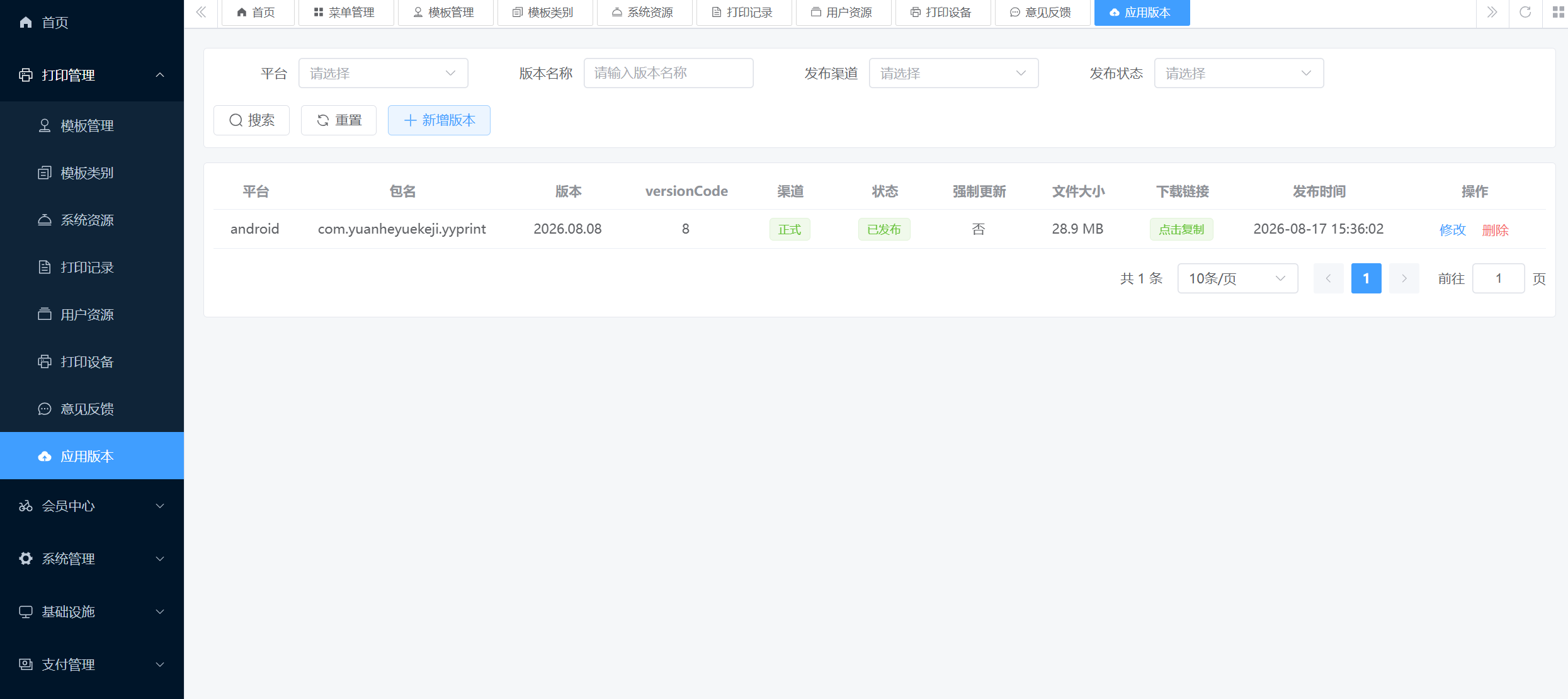Expand the 系统管理 sidebar group

click(x=92, y=559)
